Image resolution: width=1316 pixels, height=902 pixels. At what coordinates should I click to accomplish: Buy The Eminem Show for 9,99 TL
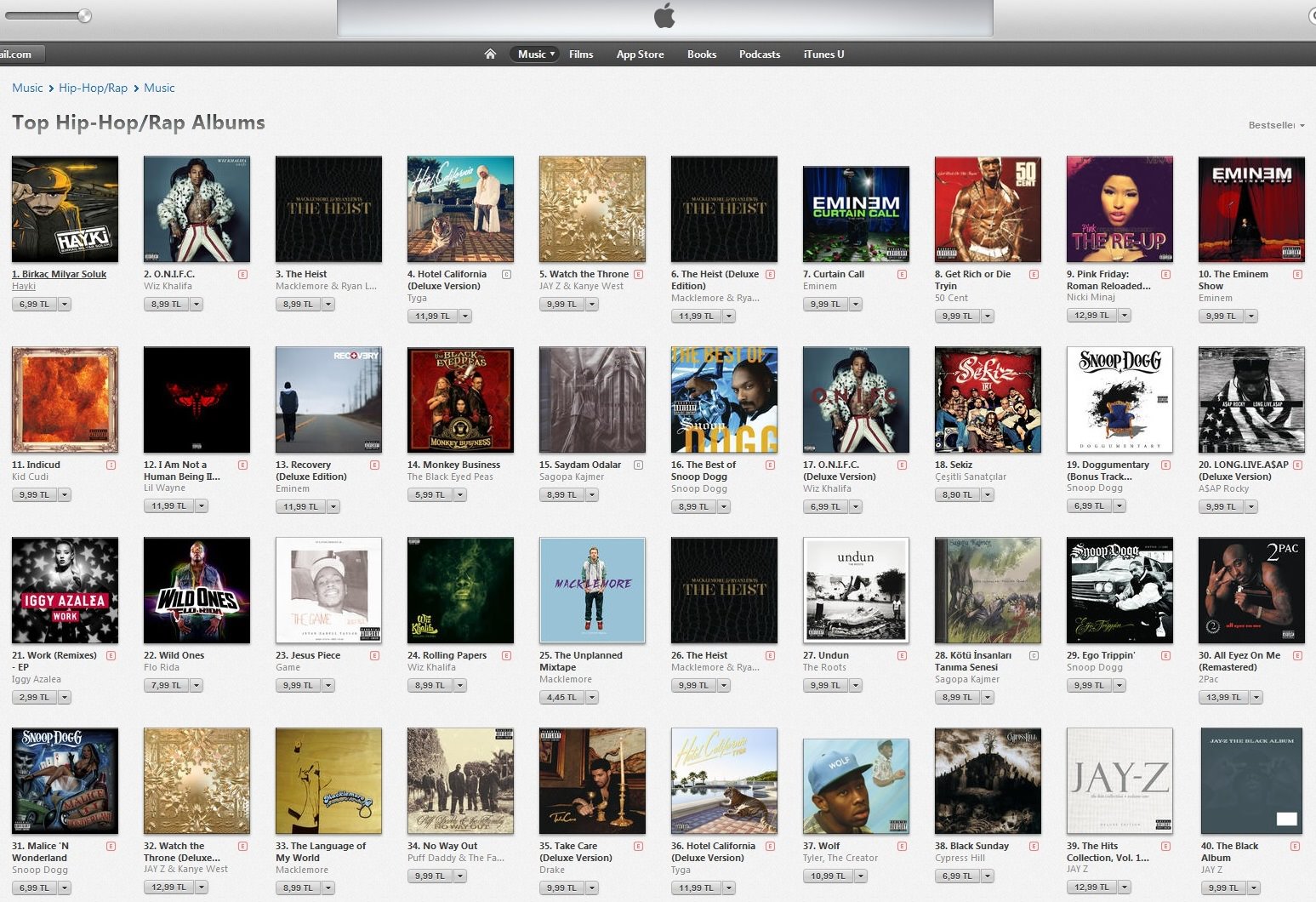(x=1221, y=316)
